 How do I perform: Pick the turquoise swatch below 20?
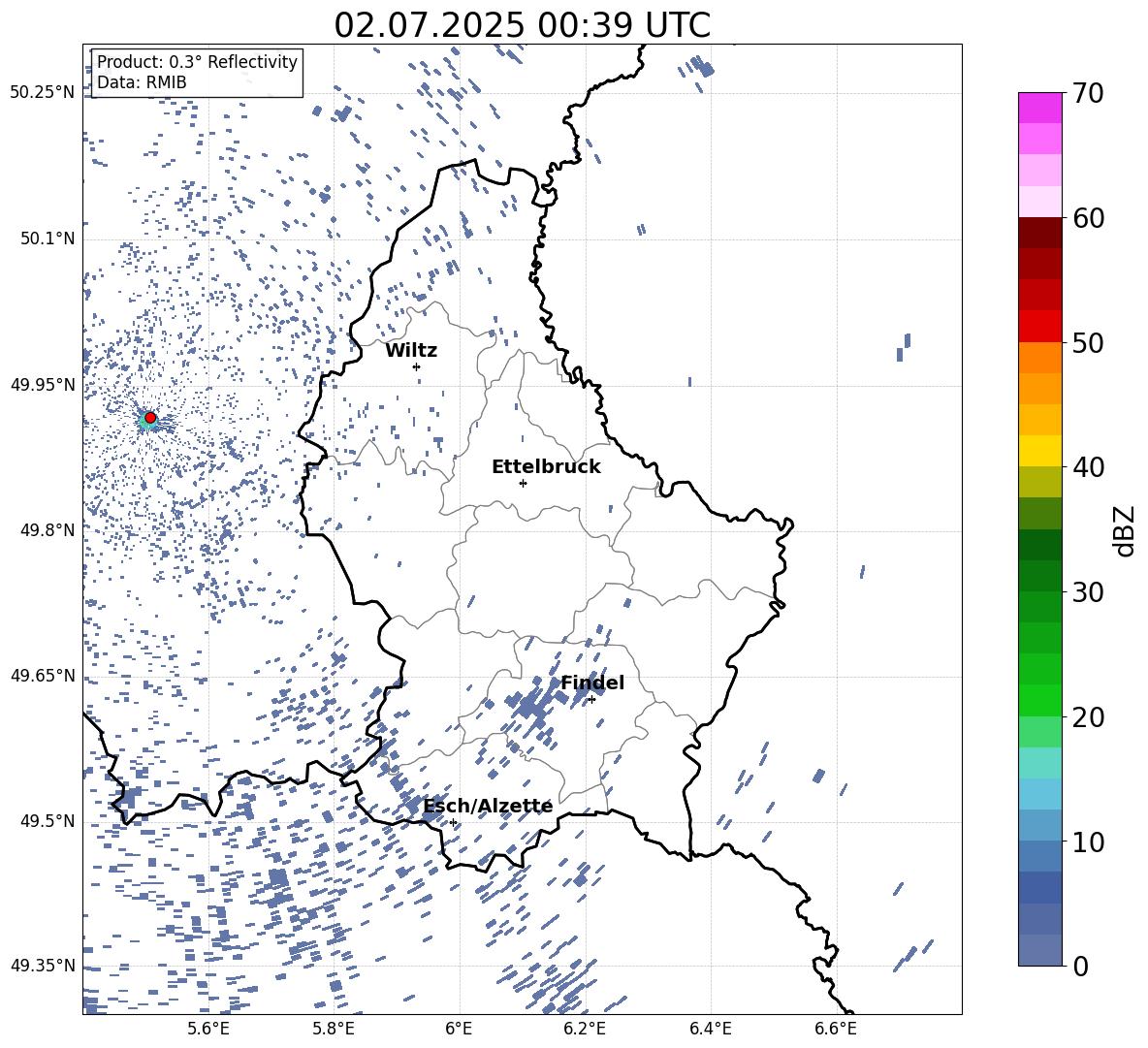(x=1039, y=763)
